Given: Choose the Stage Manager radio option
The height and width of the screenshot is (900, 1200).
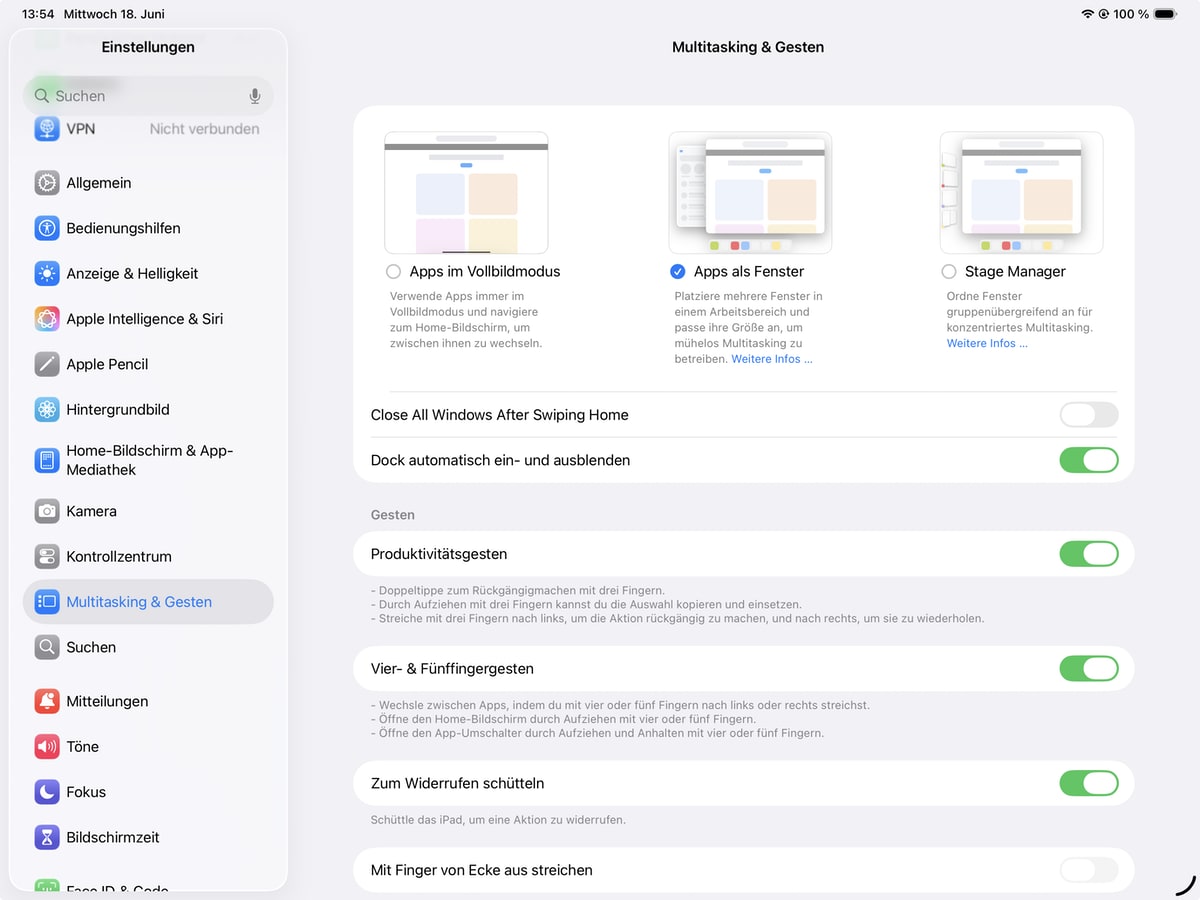Looking at the screenshot, I should pyautogui.click(x=949, y=272).
